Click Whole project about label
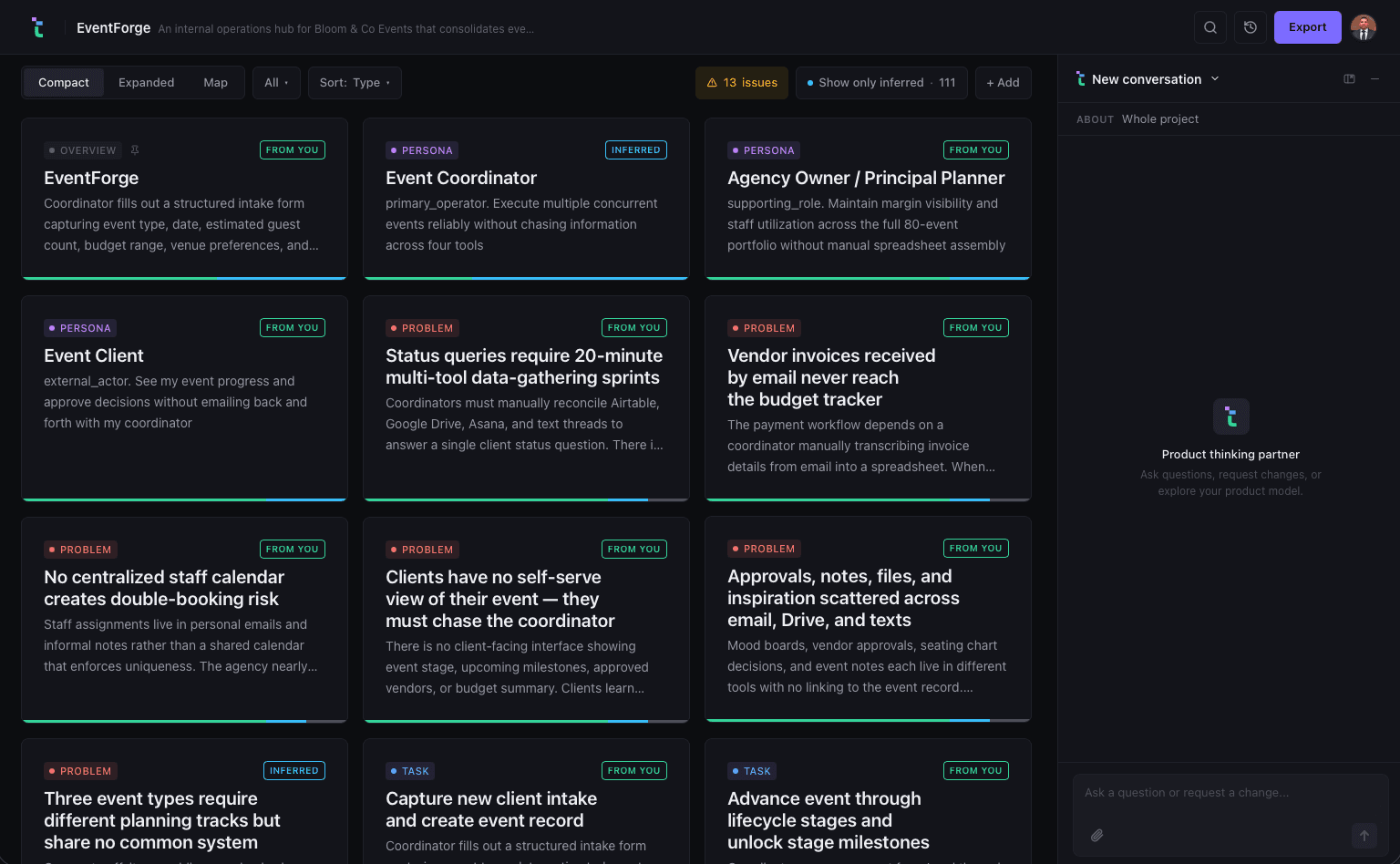Screen dimensions: 1400x864 (1160, 119)
